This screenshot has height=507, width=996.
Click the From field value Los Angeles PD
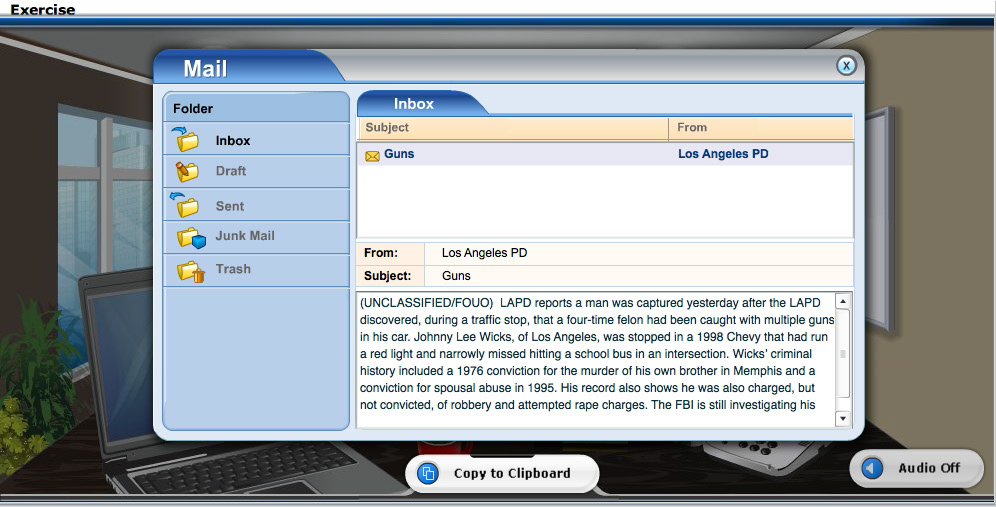coord(484,253)
